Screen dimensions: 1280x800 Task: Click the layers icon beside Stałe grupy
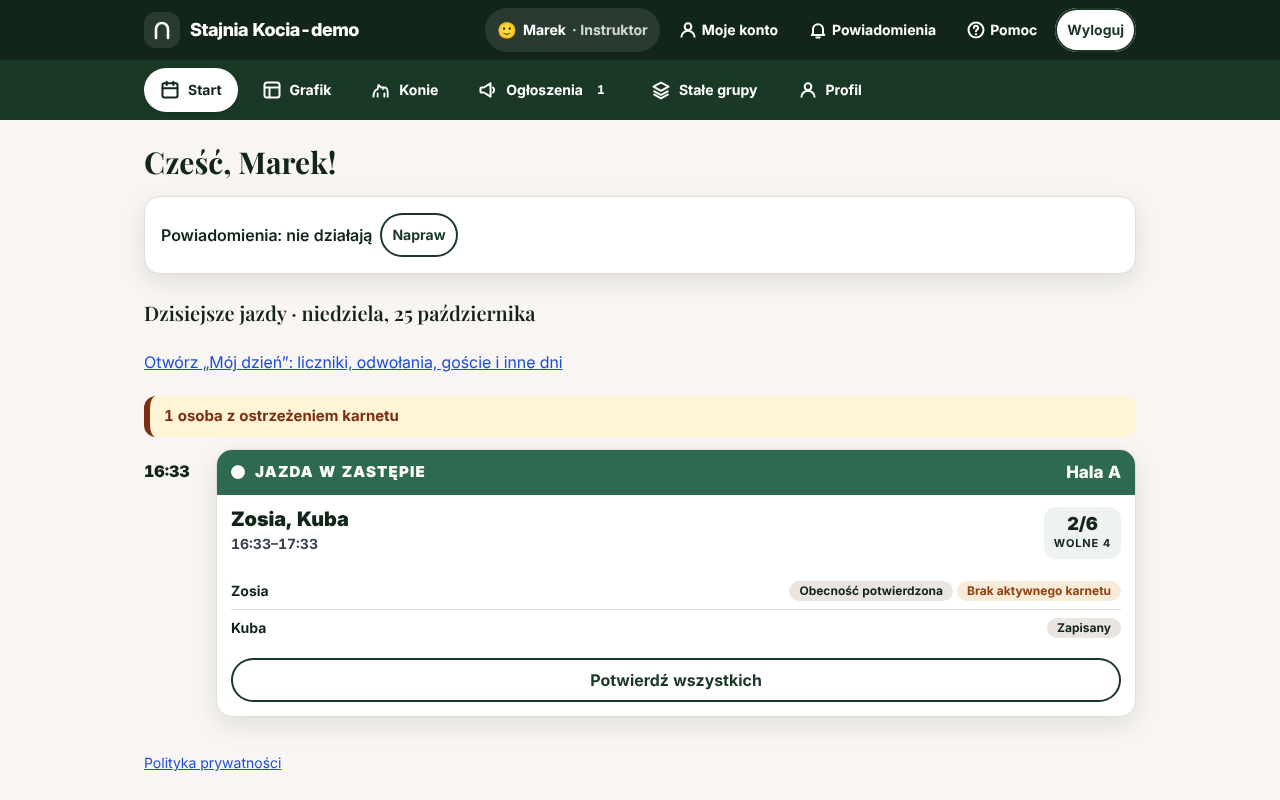pyautogui.click(x=661, y=90)
